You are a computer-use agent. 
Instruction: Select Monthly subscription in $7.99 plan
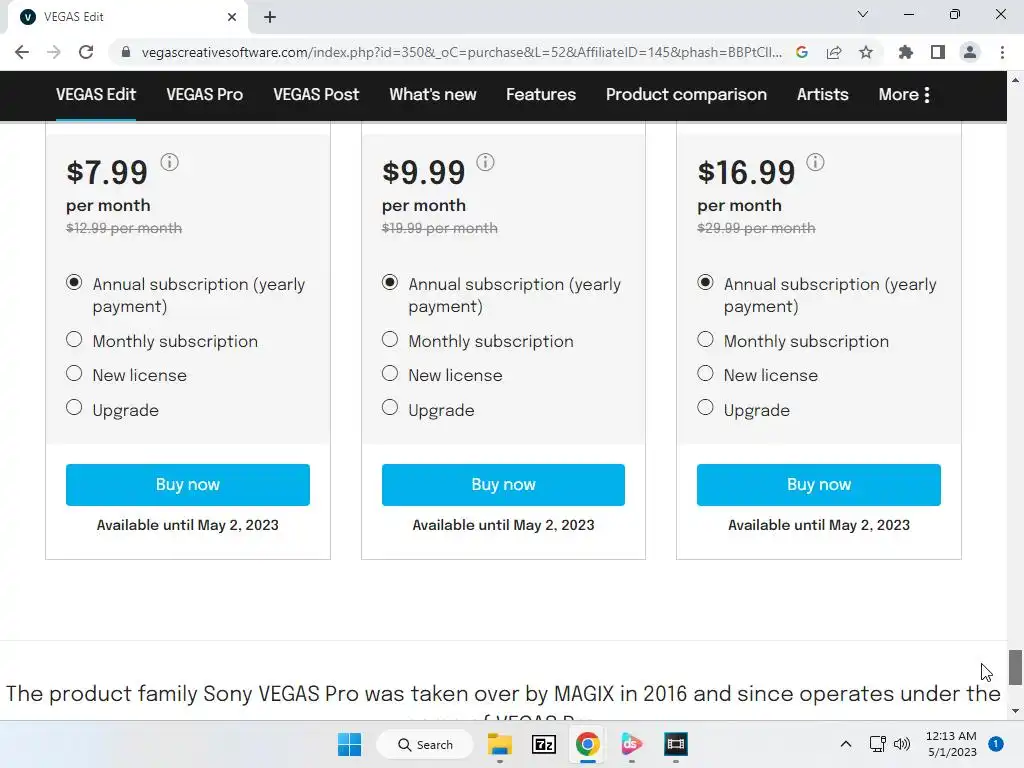74,340
